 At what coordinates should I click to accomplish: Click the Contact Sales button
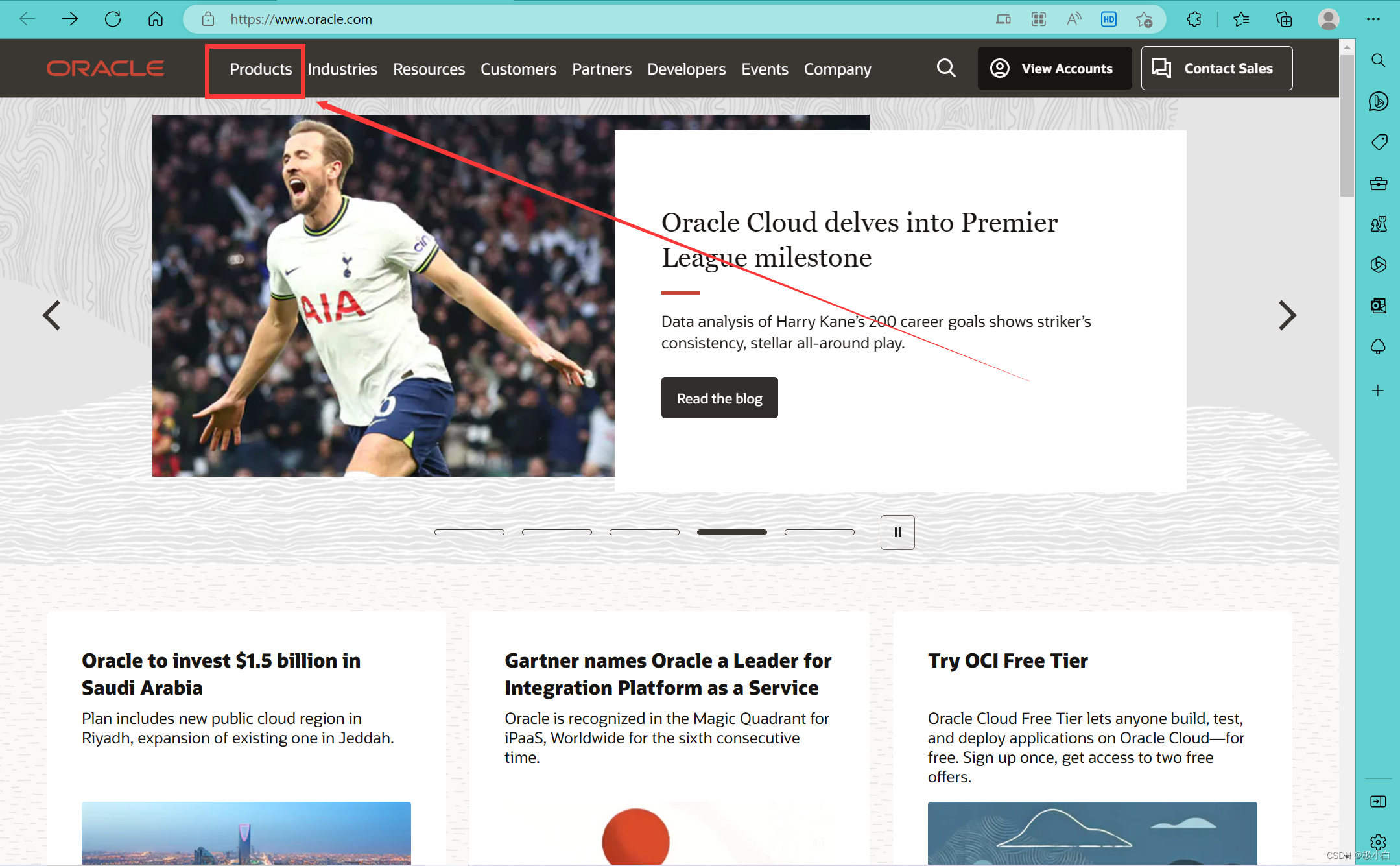[x=1216, y=68]
